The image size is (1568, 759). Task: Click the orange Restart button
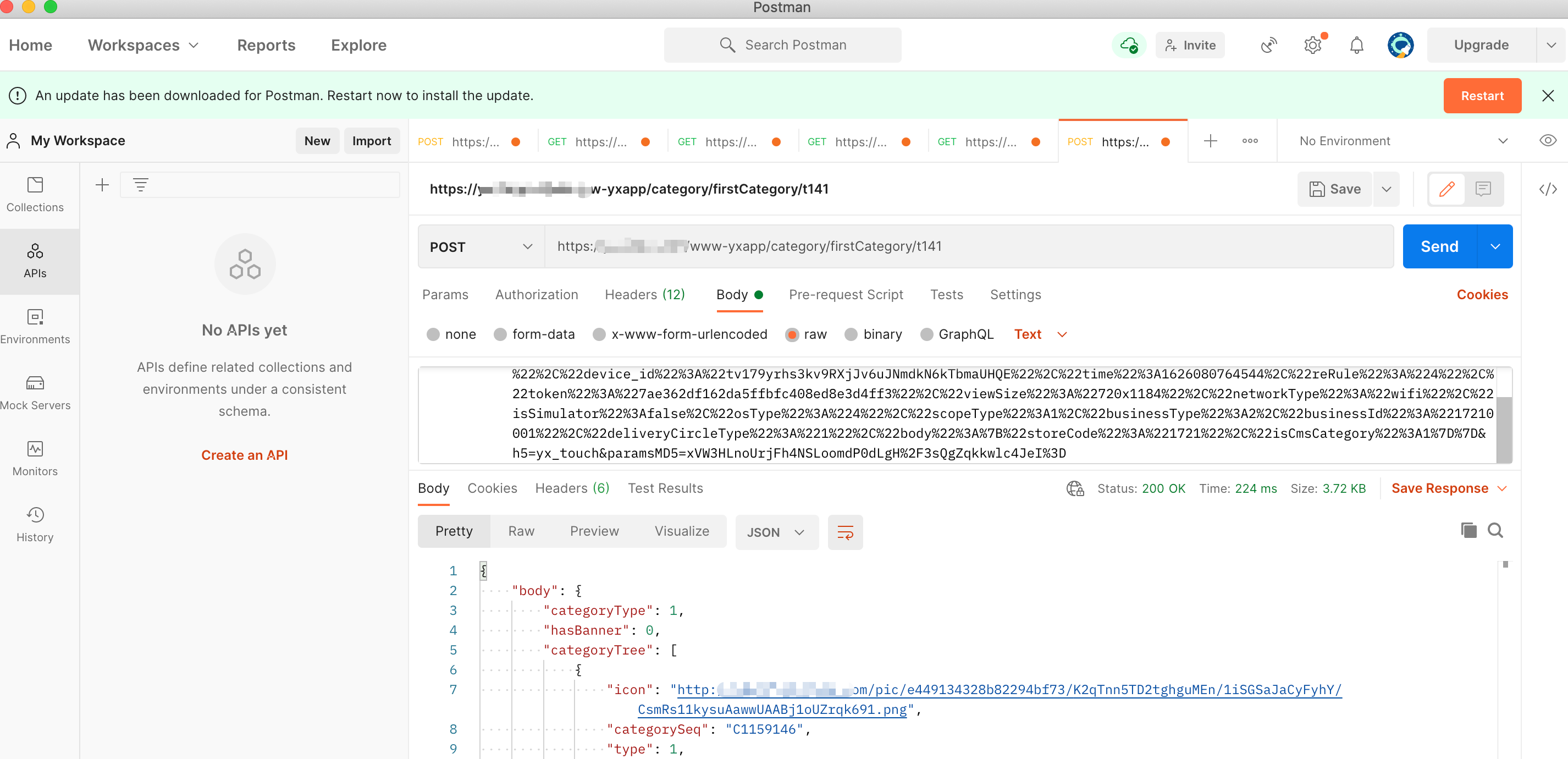tap(1482, 96)
